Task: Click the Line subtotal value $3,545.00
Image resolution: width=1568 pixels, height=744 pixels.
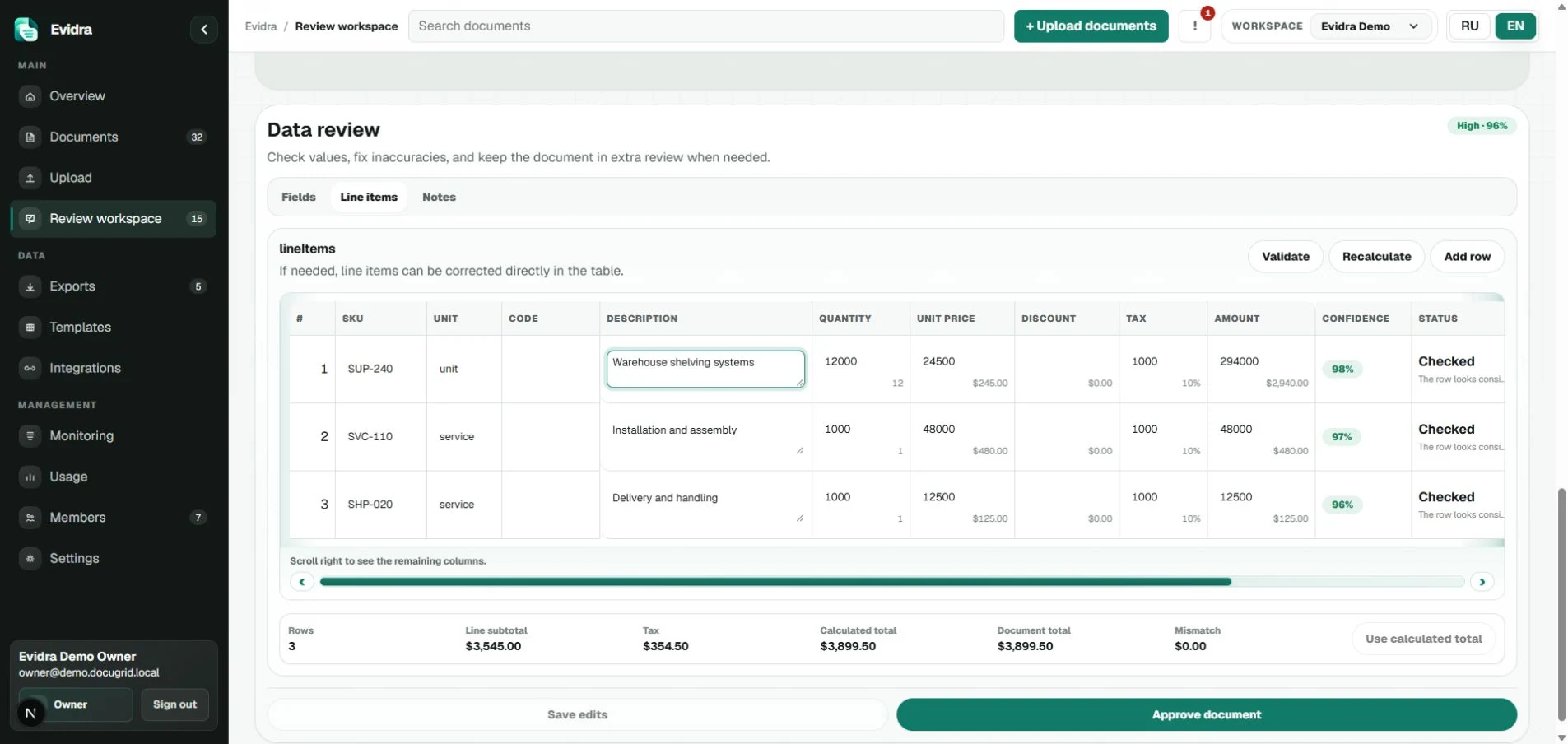Action: click(493, 646)
